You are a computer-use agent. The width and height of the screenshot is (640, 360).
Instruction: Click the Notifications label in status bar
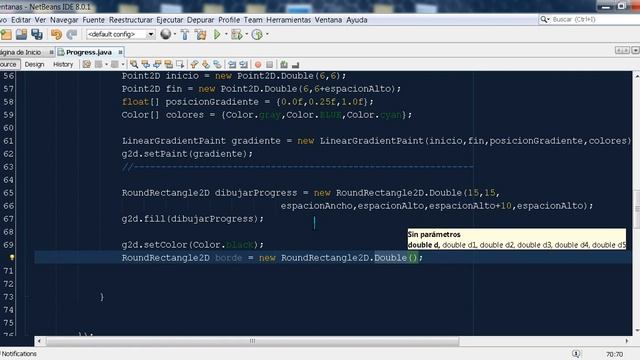click(19, 354)
